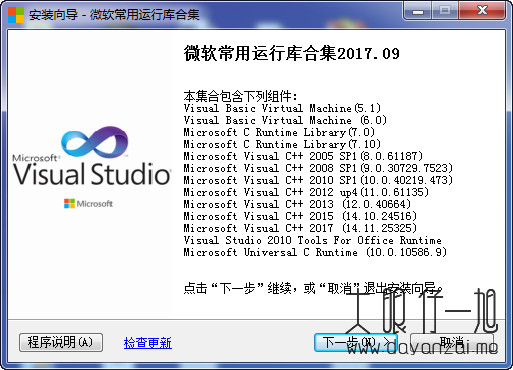The width and height of the screenshot is (513, 370).
Task: Click the Microsoft logo icon in title bar
Action: (x=16, y=14)
